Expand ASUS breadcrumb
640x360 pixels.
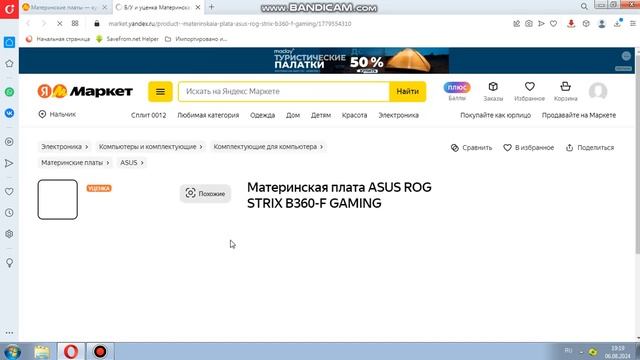[132, 162]
